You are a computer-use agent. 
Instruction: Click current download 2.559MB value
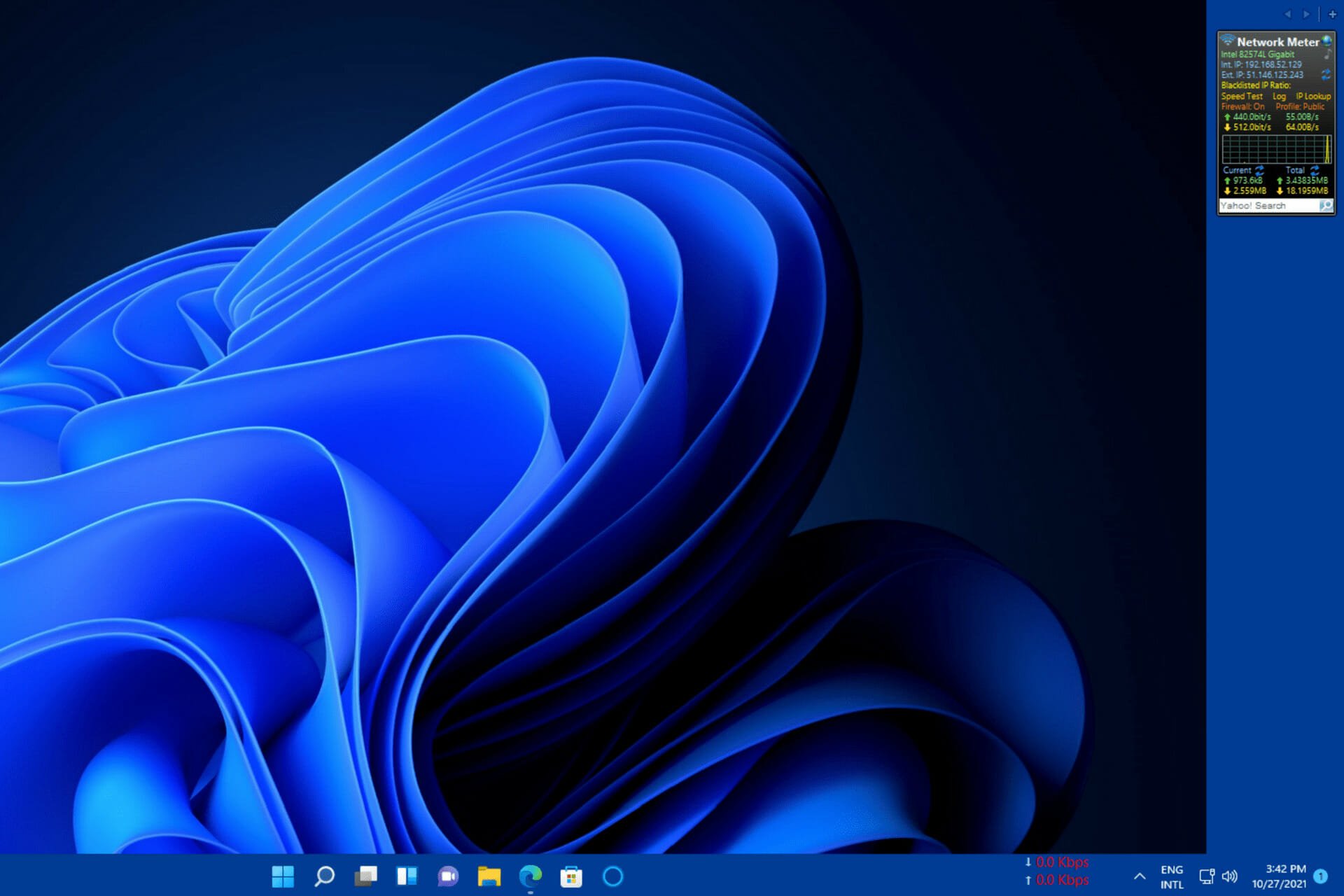[x=1250, y=190]
